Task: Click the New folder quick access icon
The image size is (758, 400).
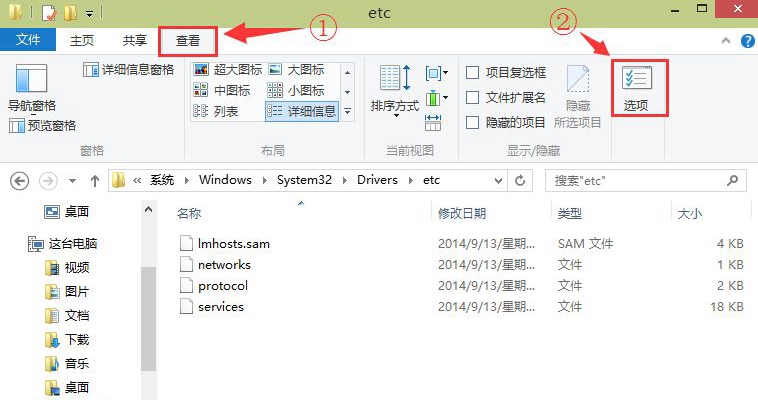Action: pyautogui.click(x=71, y=13)
